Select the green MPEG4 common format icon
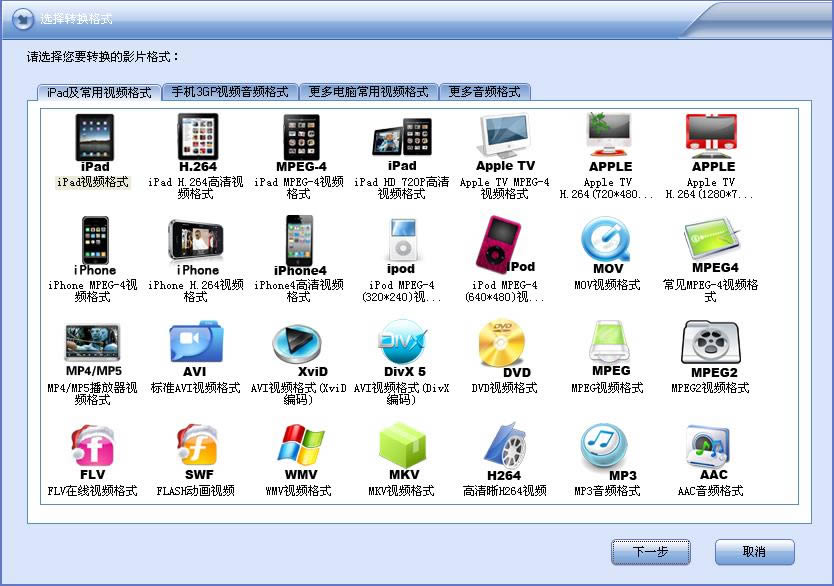The height and width of the screenshot is (586, 834). coord(713,245)
